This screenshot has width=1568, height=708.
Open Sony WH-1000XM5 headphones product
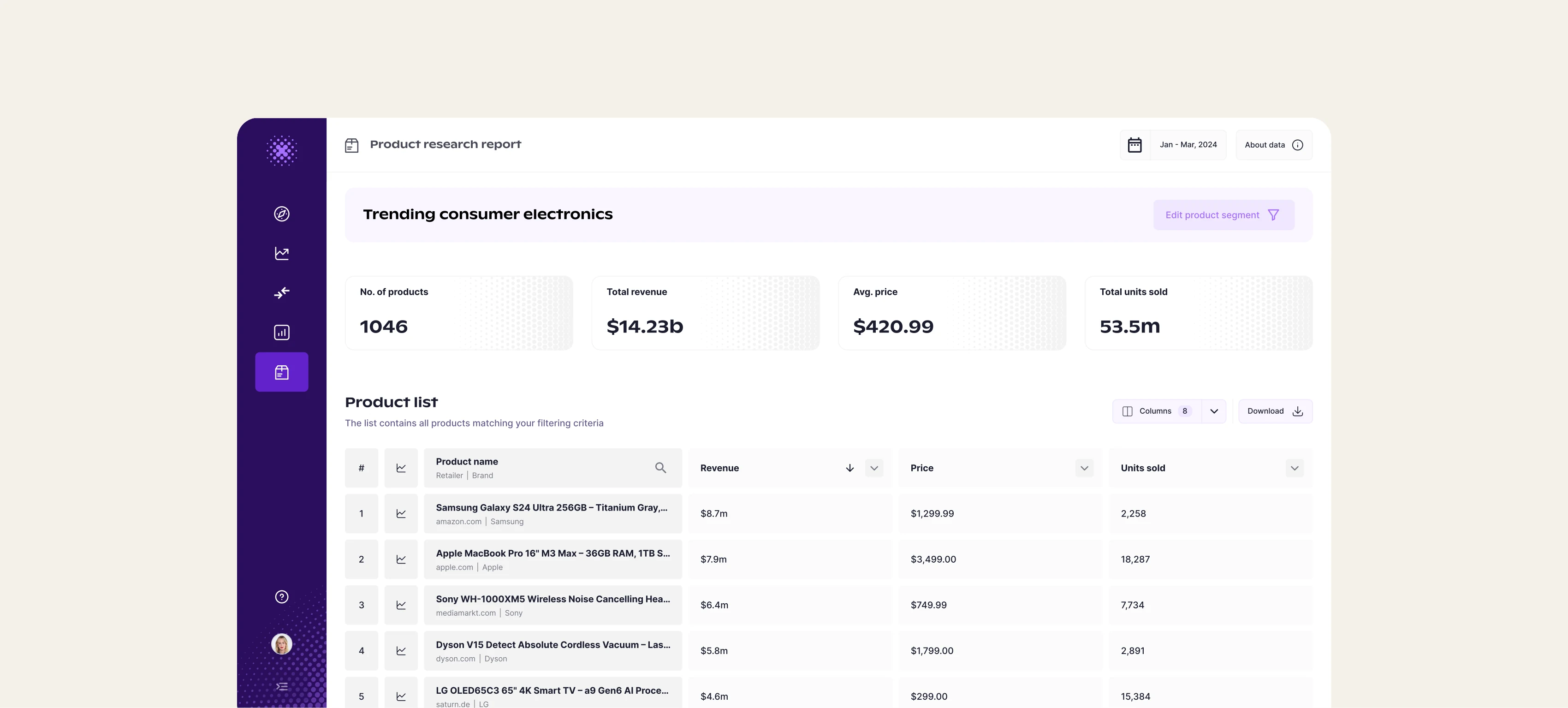[x=552, y=605]
